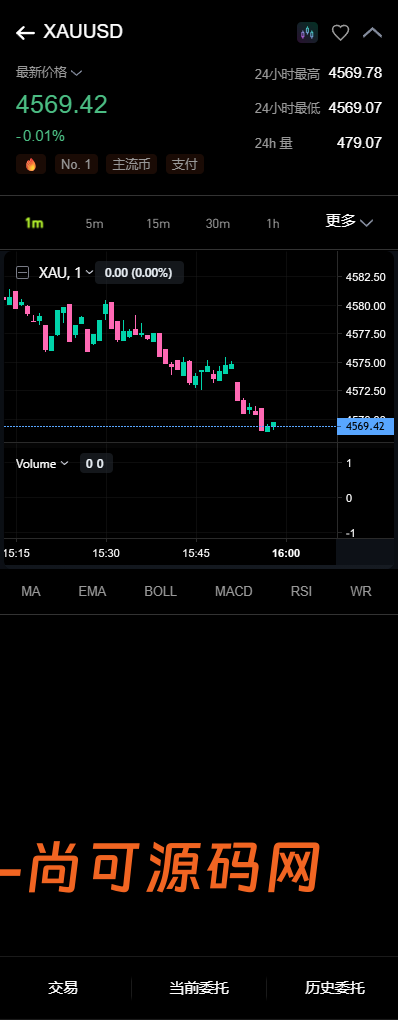The image size is (398, 1020).
Task: Go back using the left arrow
Action: pos(25,33)
